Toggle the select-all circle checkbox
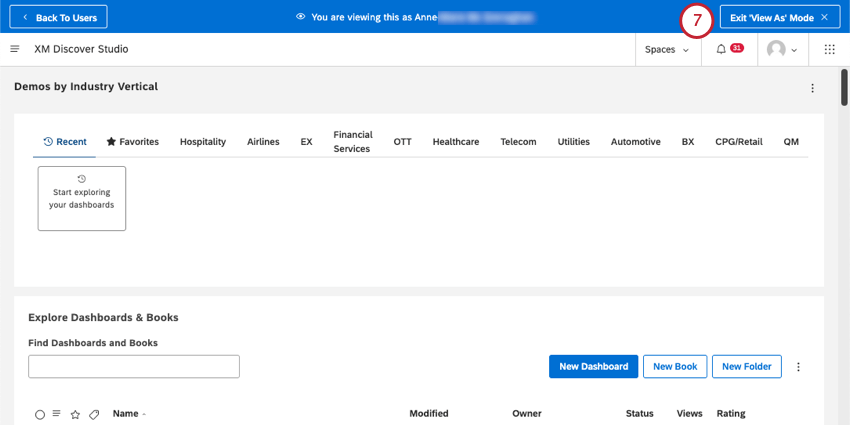This screenshot has height=425, width=850. 40,414
